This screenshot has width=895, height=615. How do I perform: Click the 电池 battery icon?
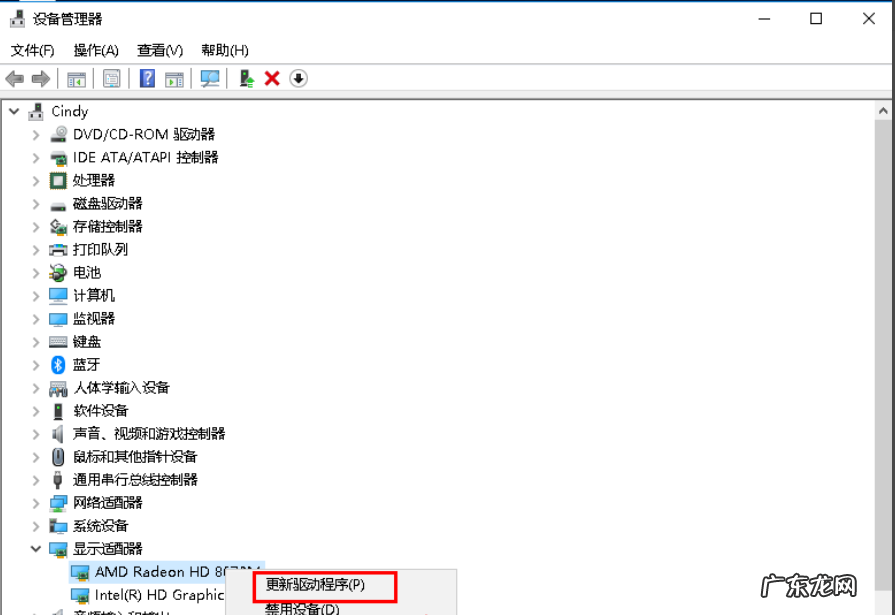click(58, 273)
